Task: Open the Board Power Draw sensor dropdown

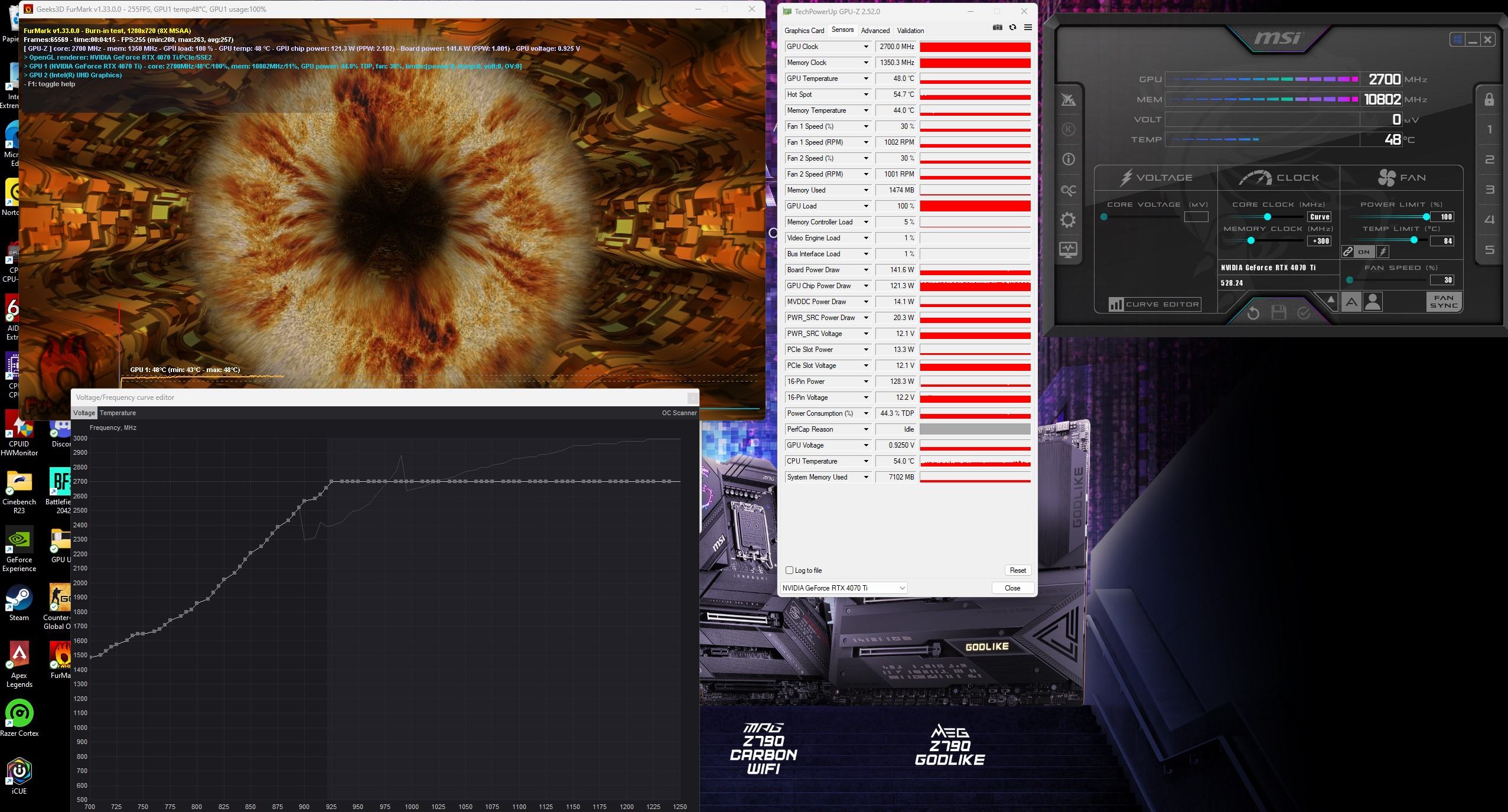Action: point(866,270)
